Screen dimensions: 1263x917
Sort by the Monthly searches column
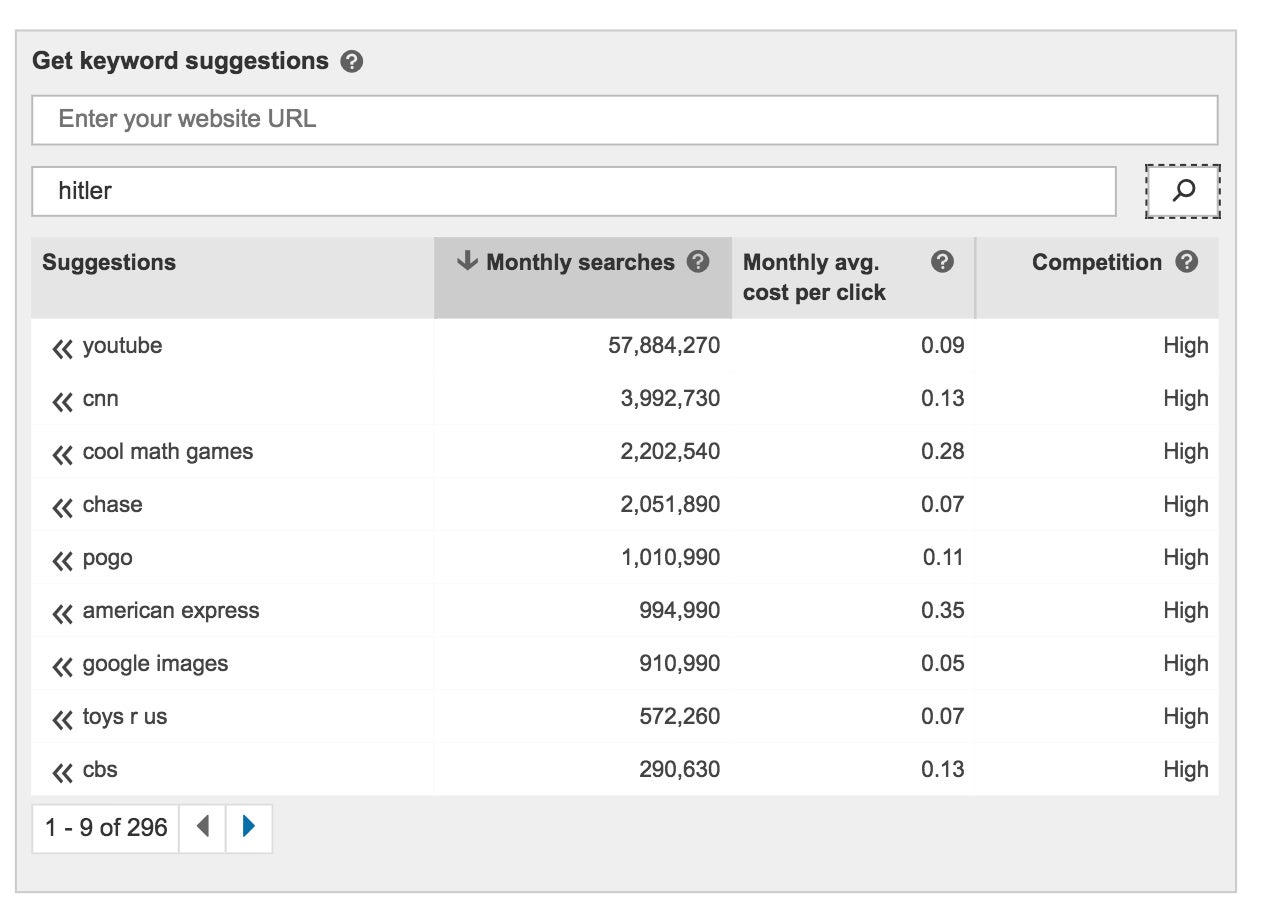[583, 277]
